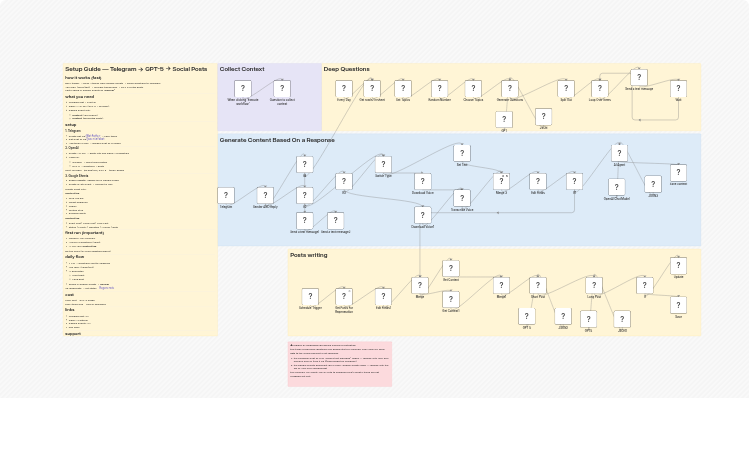Viewport: 749px width, 450px height.
Task: Select the Merge 3 node
Action: point(501,182)
